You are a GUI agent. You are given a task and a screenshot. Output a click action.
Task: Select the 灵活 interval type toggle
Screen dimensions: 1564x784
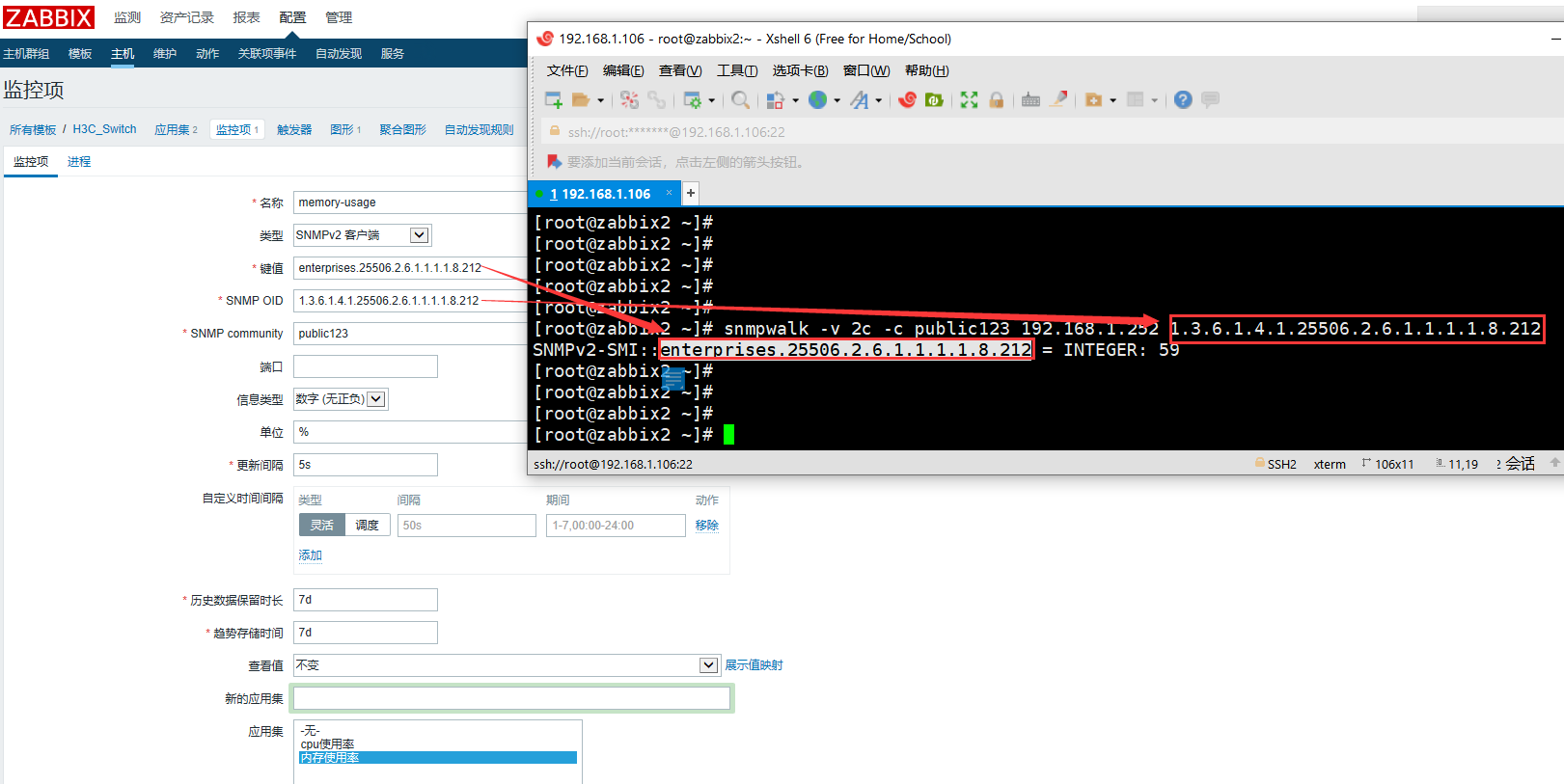(321, 525)
